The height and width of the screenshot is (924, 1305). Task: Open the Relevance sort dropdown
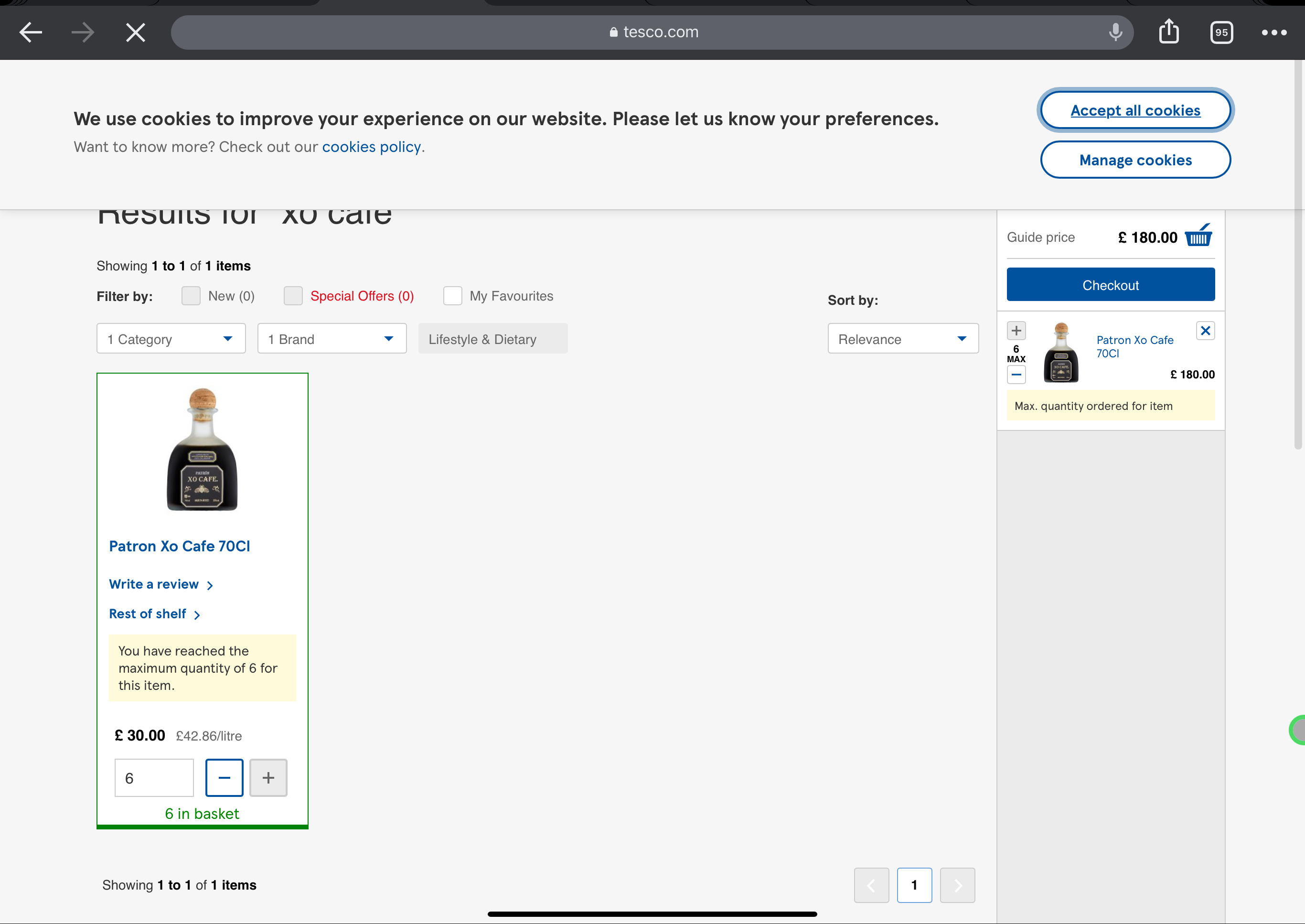[x=903, y=339]
